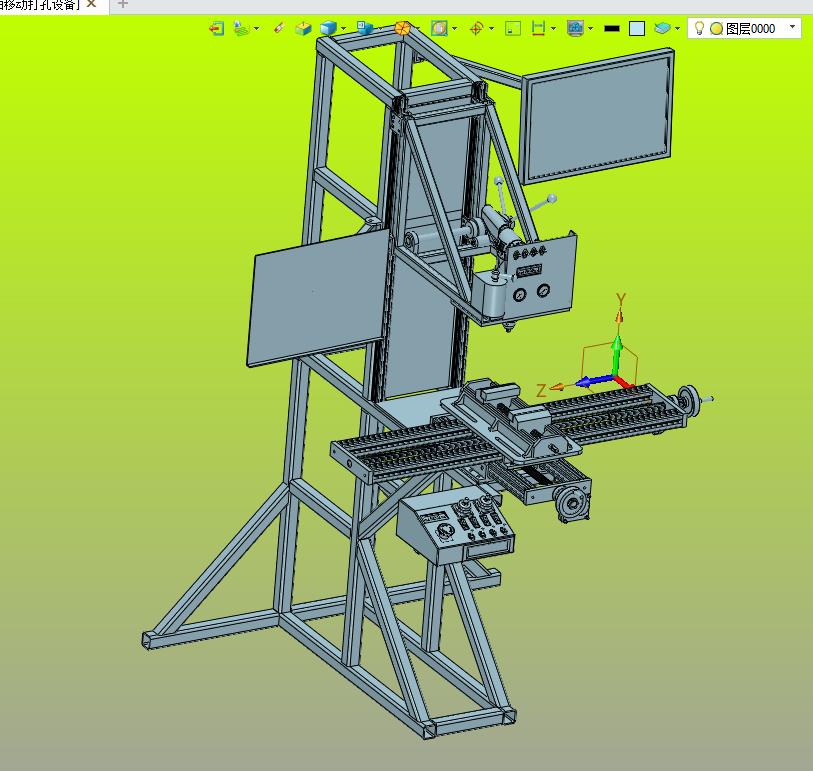The width and height of the screenshot is (813, 771).
Task: Click the exit icon with red arrow
Action: click(217, 28)
